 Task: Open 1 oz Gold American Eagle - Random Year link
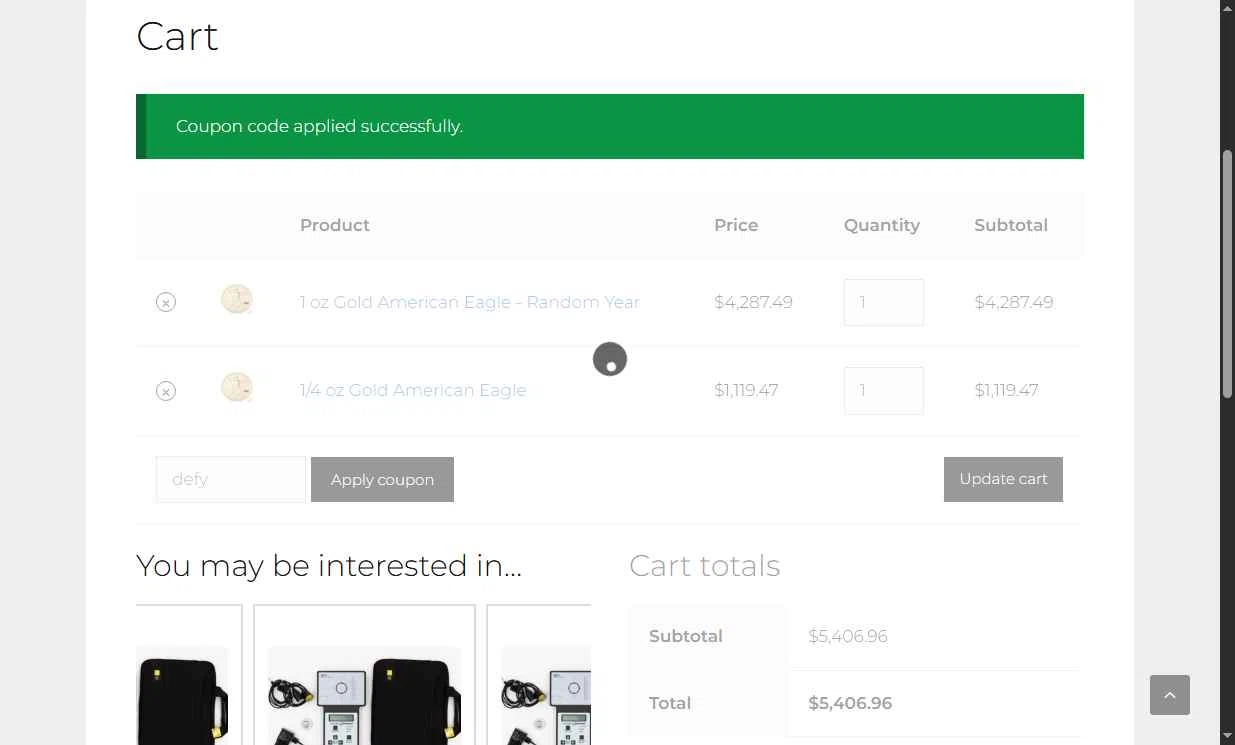tap(469, 302)
